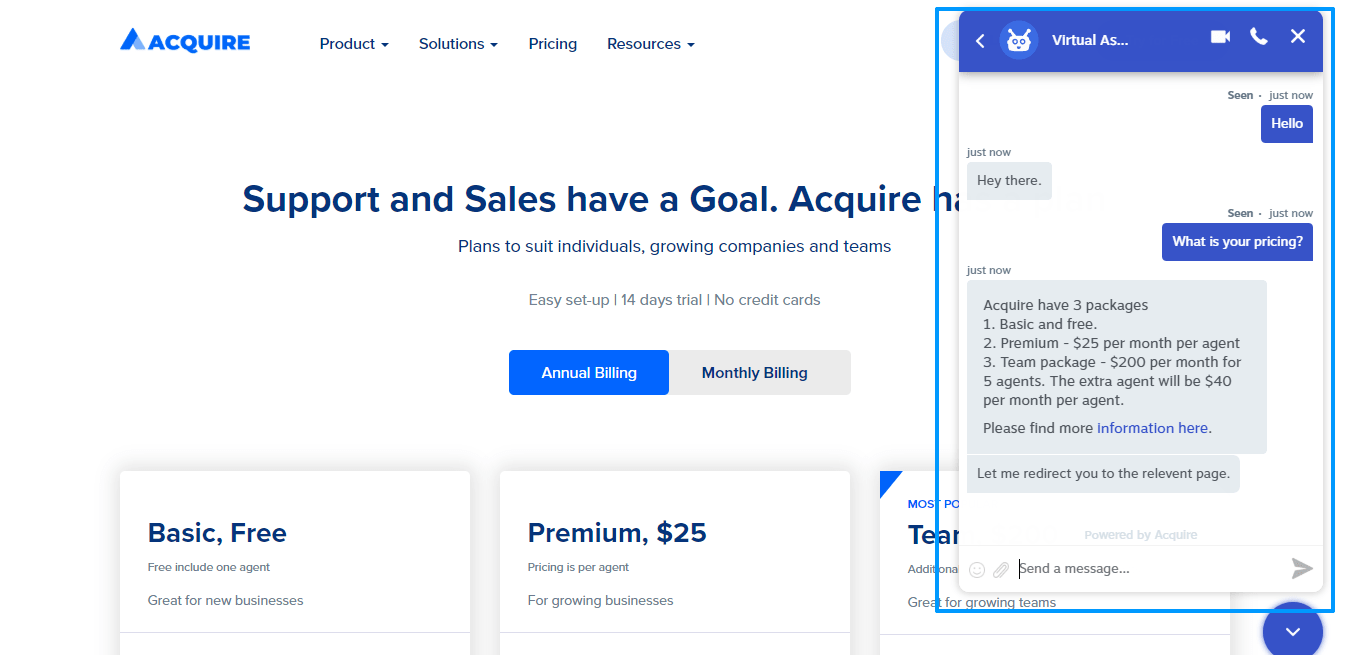The height and width of the screenshot is (655, 1349).
Task: Expand the Resources dropdown menu
Action: tap(650, 44)
